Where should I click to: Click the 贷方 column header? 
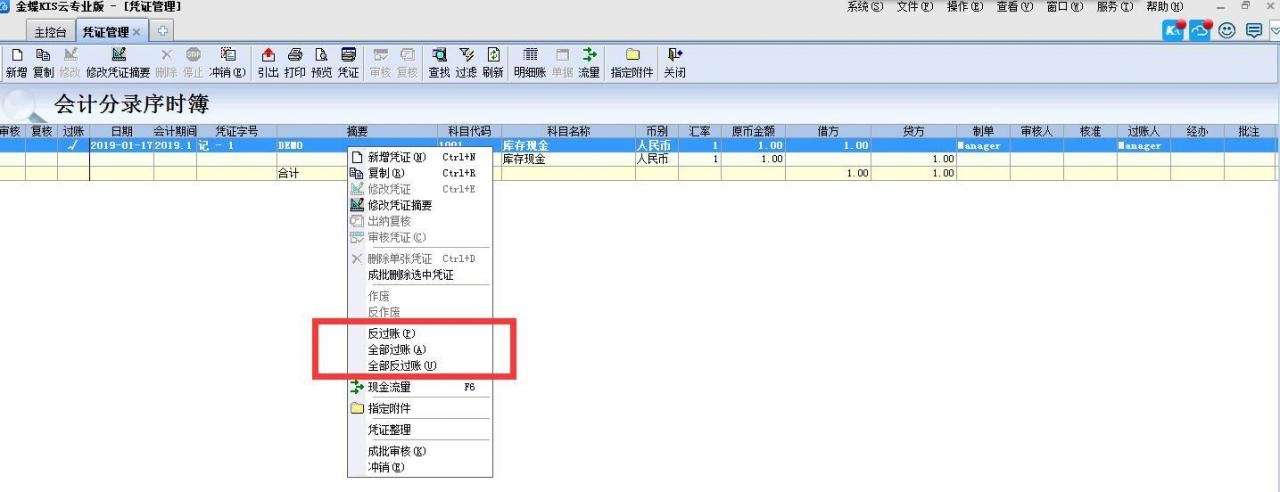[913, 131]
